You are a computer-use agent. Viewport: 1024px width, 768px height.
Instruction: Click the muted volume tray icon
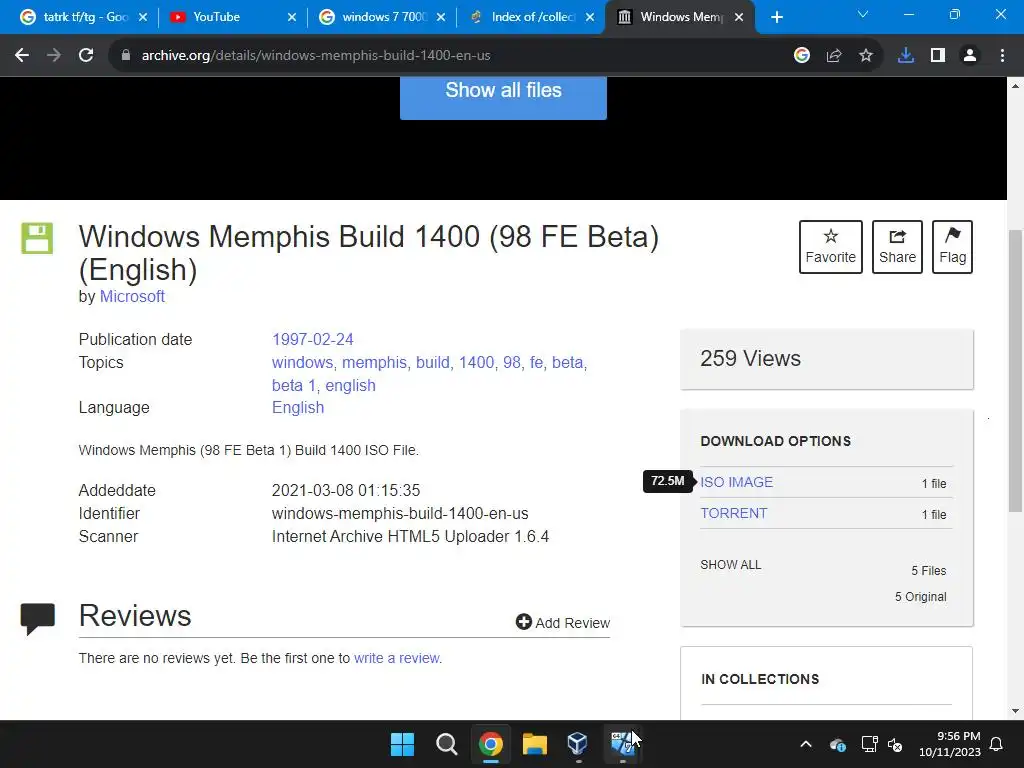(x=895, y=744)
